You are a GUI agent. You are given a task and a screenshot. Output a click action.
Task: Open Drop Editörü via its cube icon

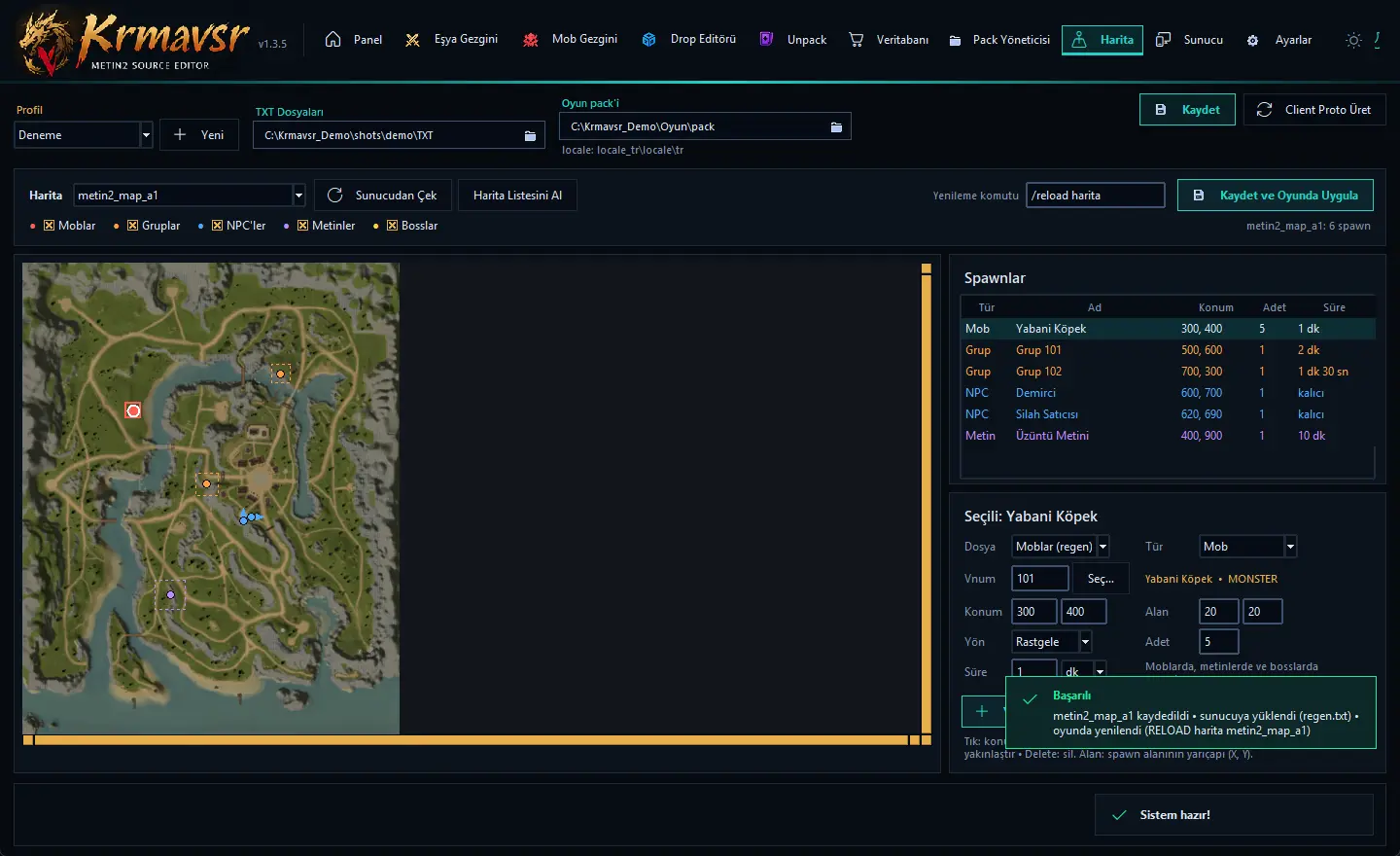648,40
